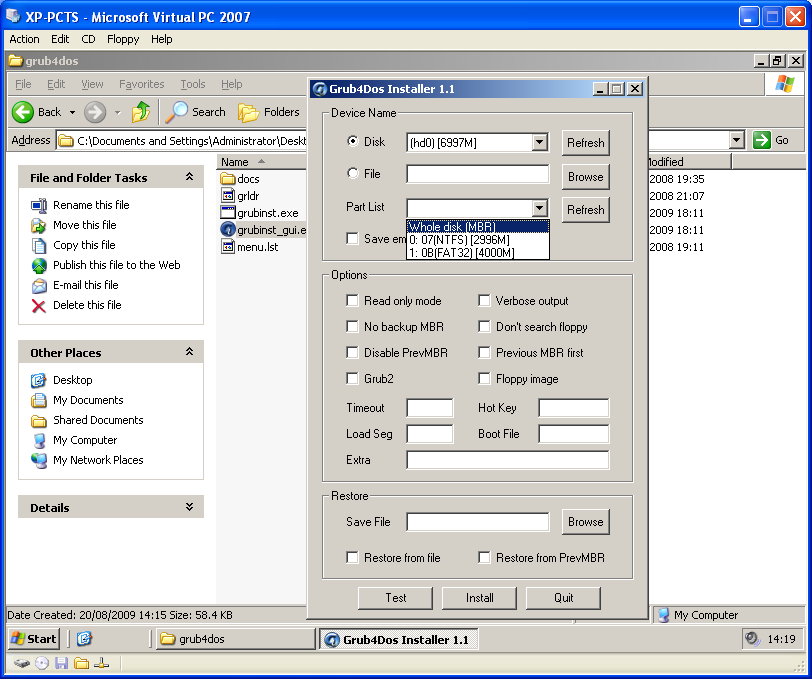Click the Virtual PC shared folder status icon
Viewport: 812px width, 679px height.
[81, 663]
